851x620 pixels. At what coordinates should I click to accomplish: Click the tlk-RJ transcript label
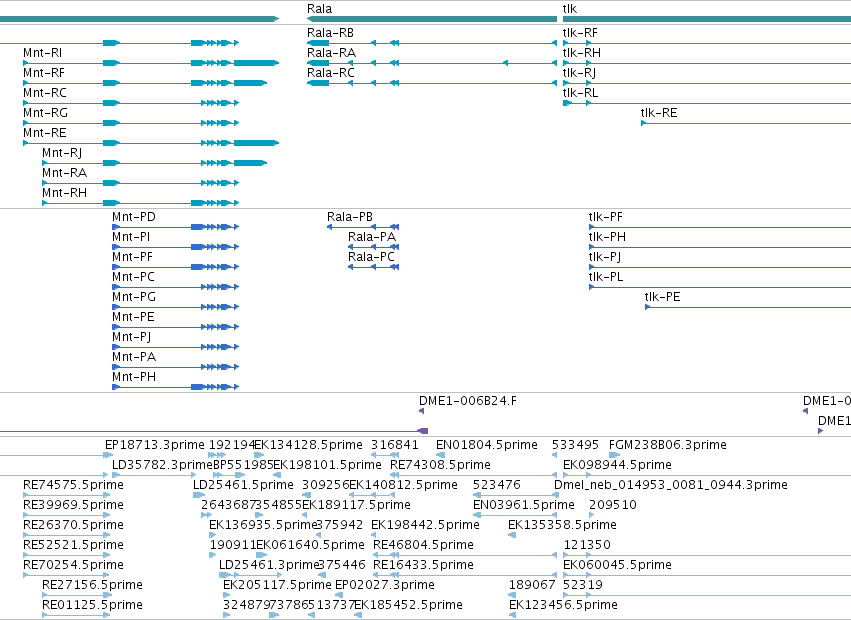click(579, 73)
